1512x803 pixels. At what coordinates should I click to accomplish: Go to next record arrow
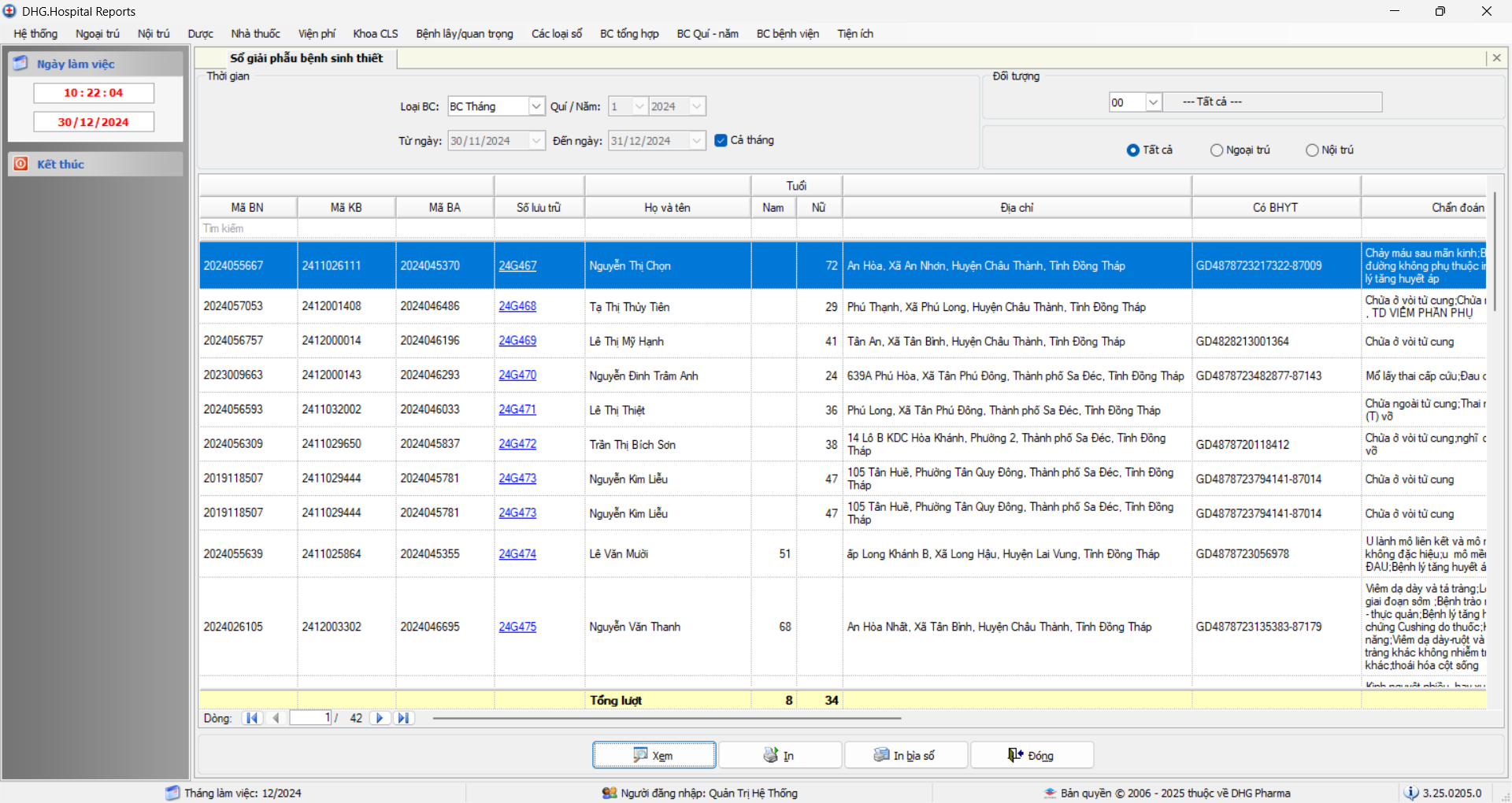pos(380,718)
